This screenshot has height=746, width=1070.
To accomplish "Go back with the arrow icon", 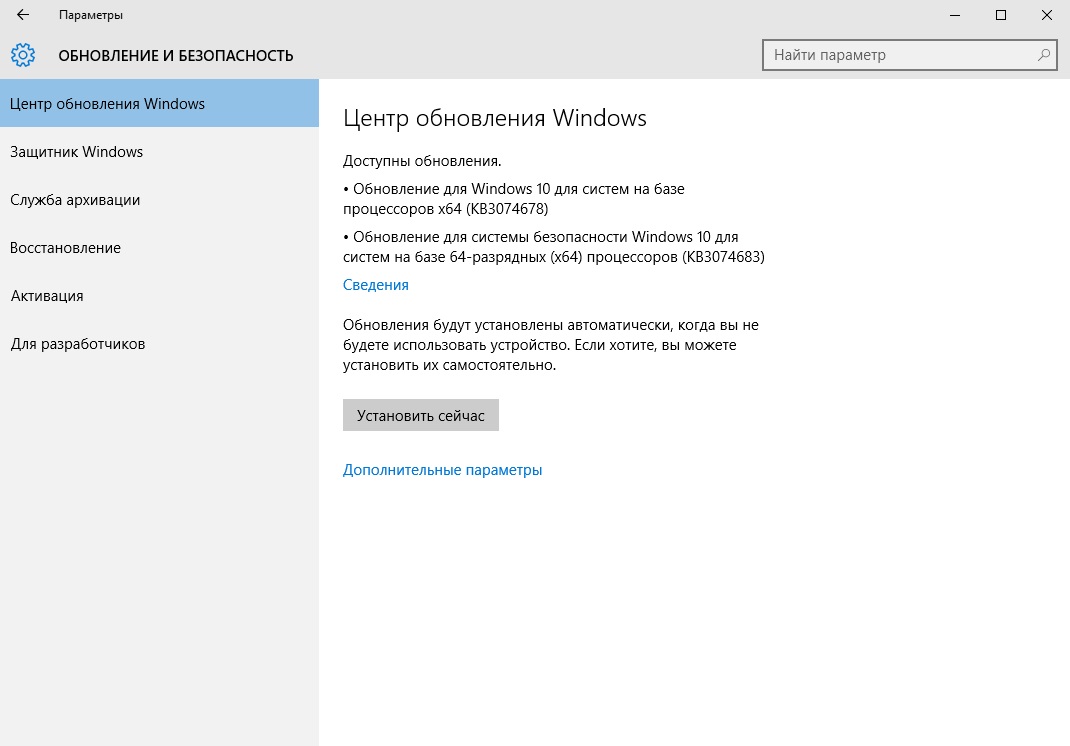I will tap(23, 14).
